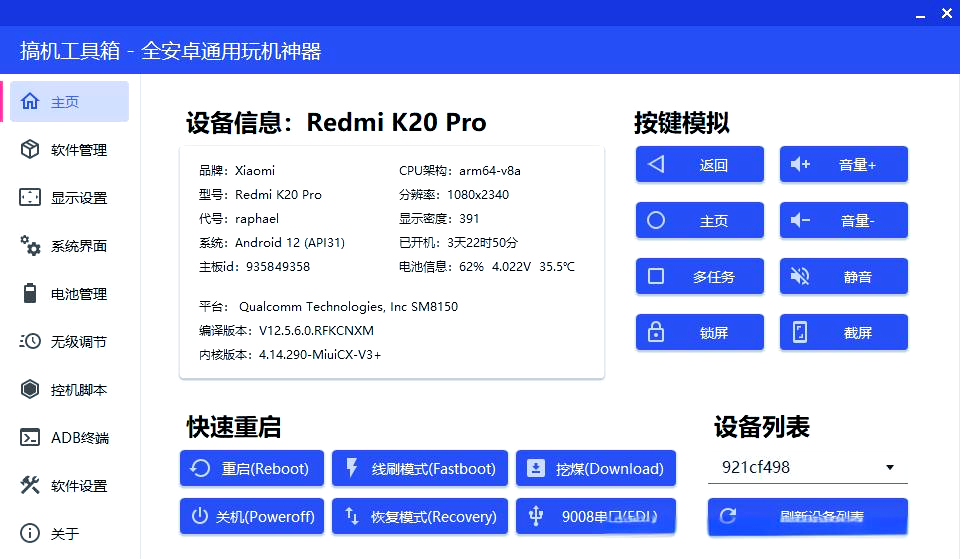This screenshot has height=559, width=960.
Task: Take a screenshot with 截屏
Action: tap(844, 332)
